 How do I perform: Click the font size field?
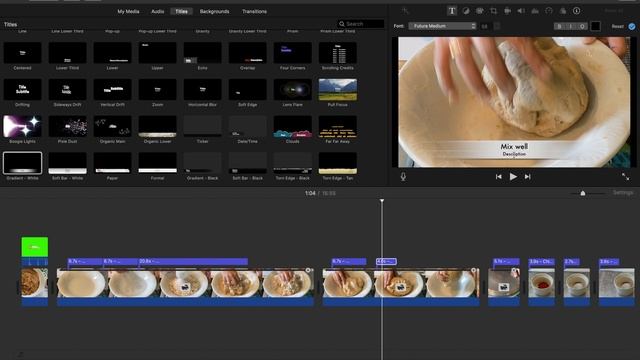[x=485, y=26]
